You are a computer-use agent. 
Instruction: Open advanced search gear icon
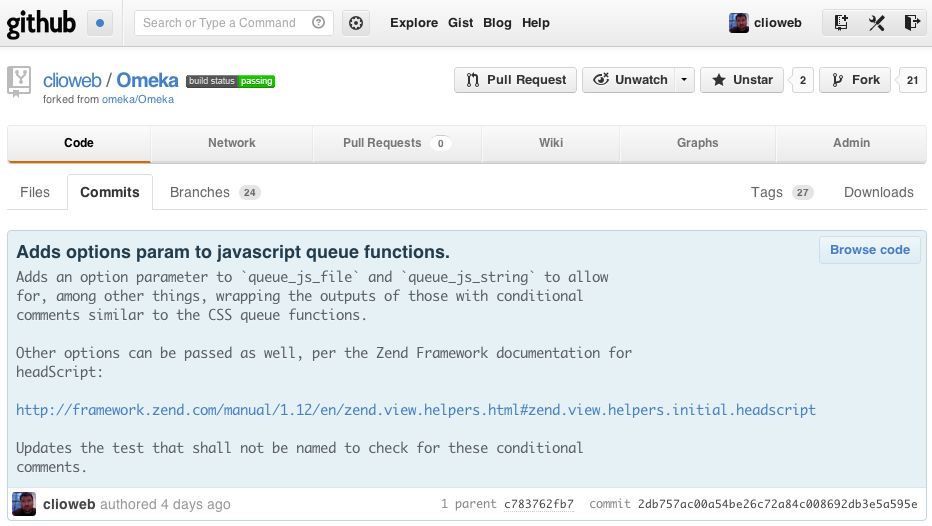coord(356,23)
